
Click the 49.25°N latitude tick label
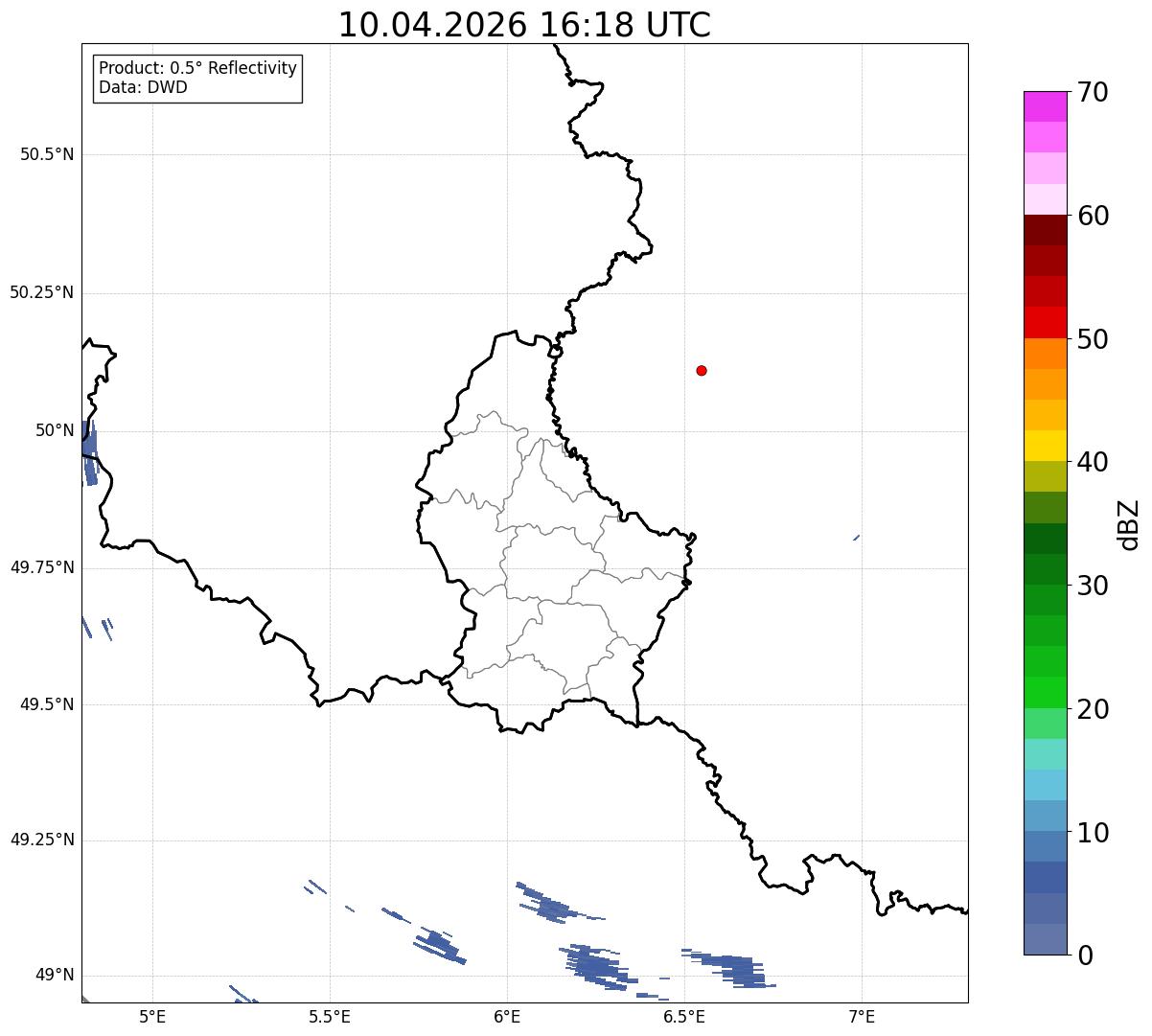point(42,840)
